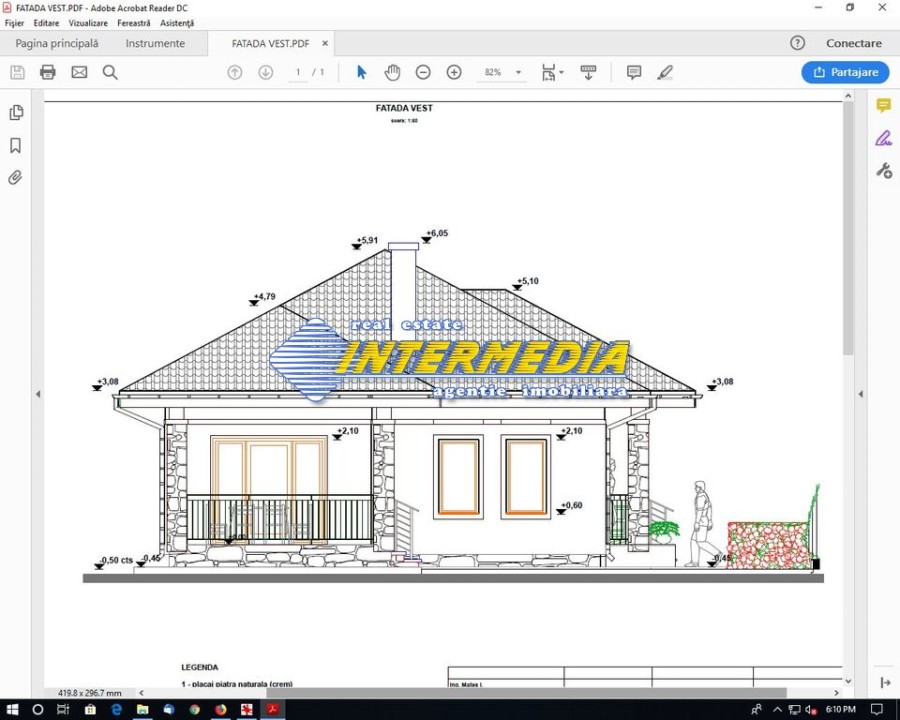This screenshot has width=900, height=720.
Task: Select the Highlight text pen tool
Action: (x=665, y=72)
